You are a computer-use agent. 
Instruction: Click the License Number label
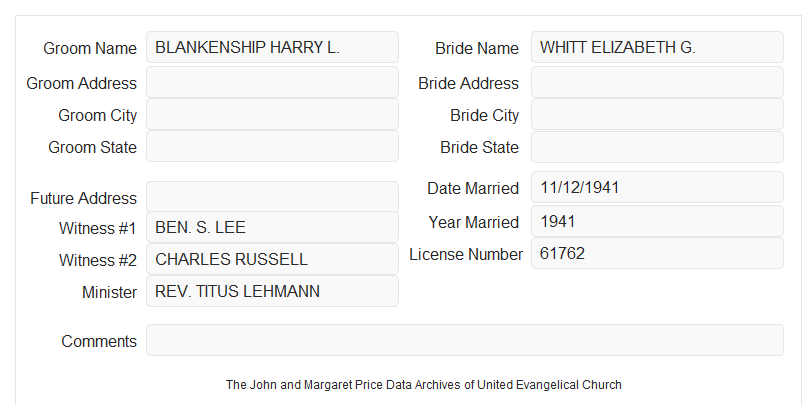point(466,255)
